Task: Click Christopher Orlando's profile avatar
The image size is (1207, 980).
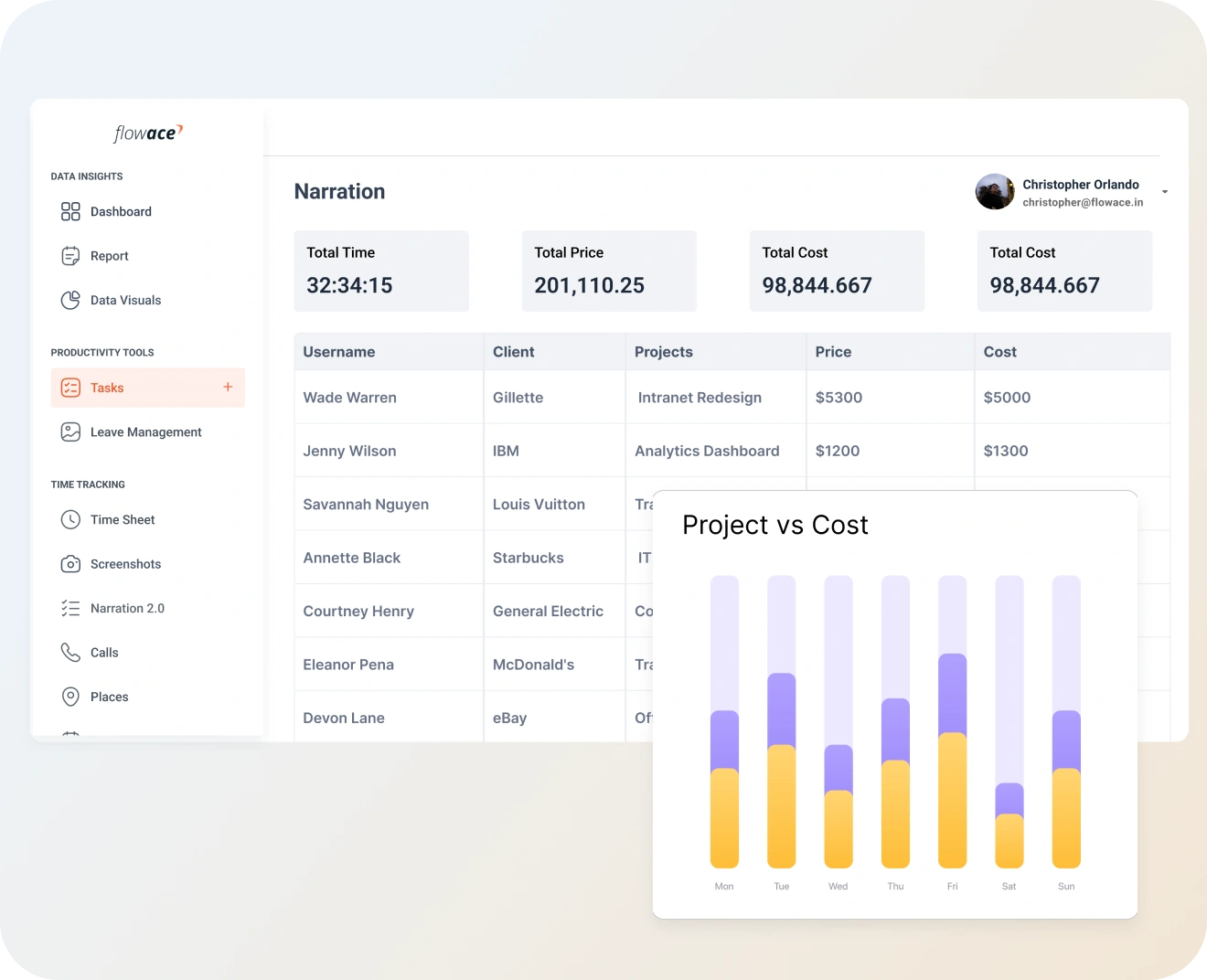Action: (x=995, y=192)
